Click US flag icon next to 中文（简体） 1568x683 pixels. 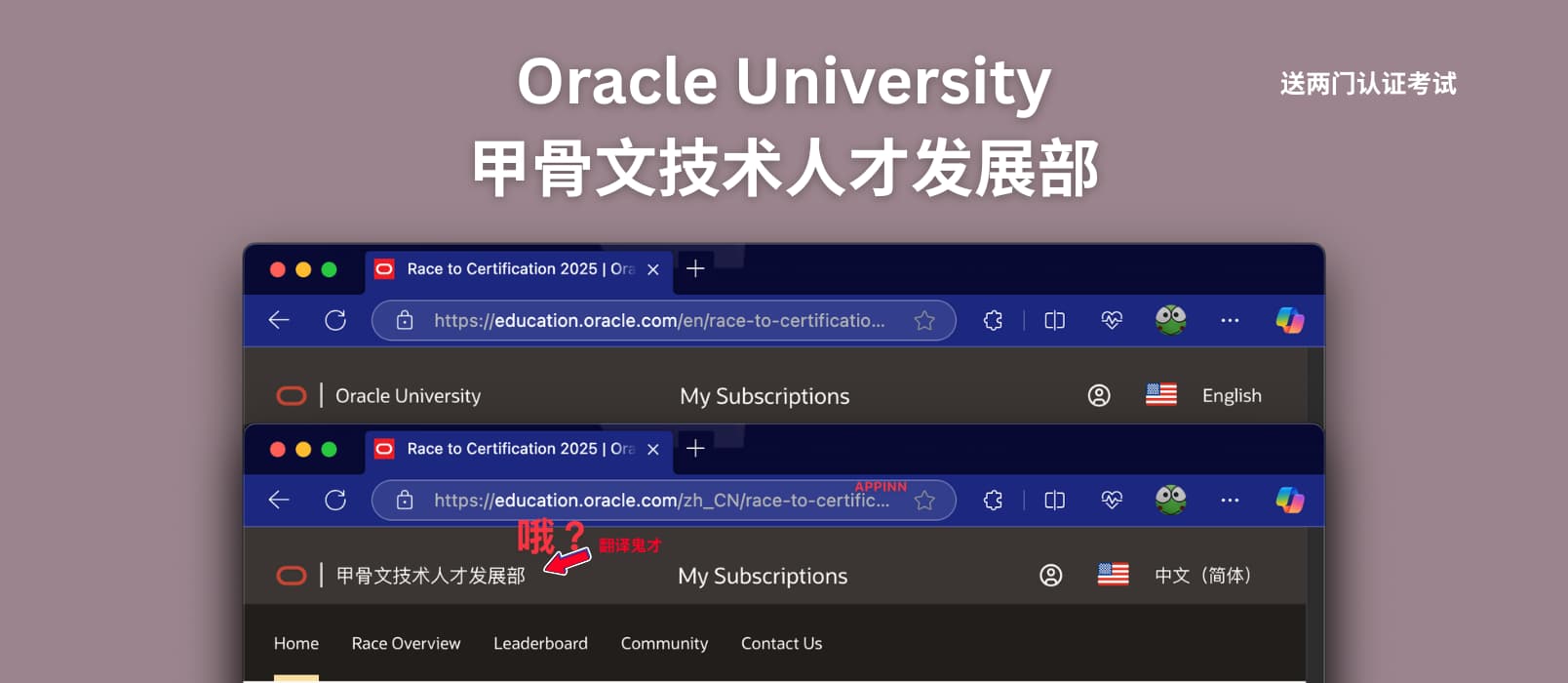tap(1113, 575)
